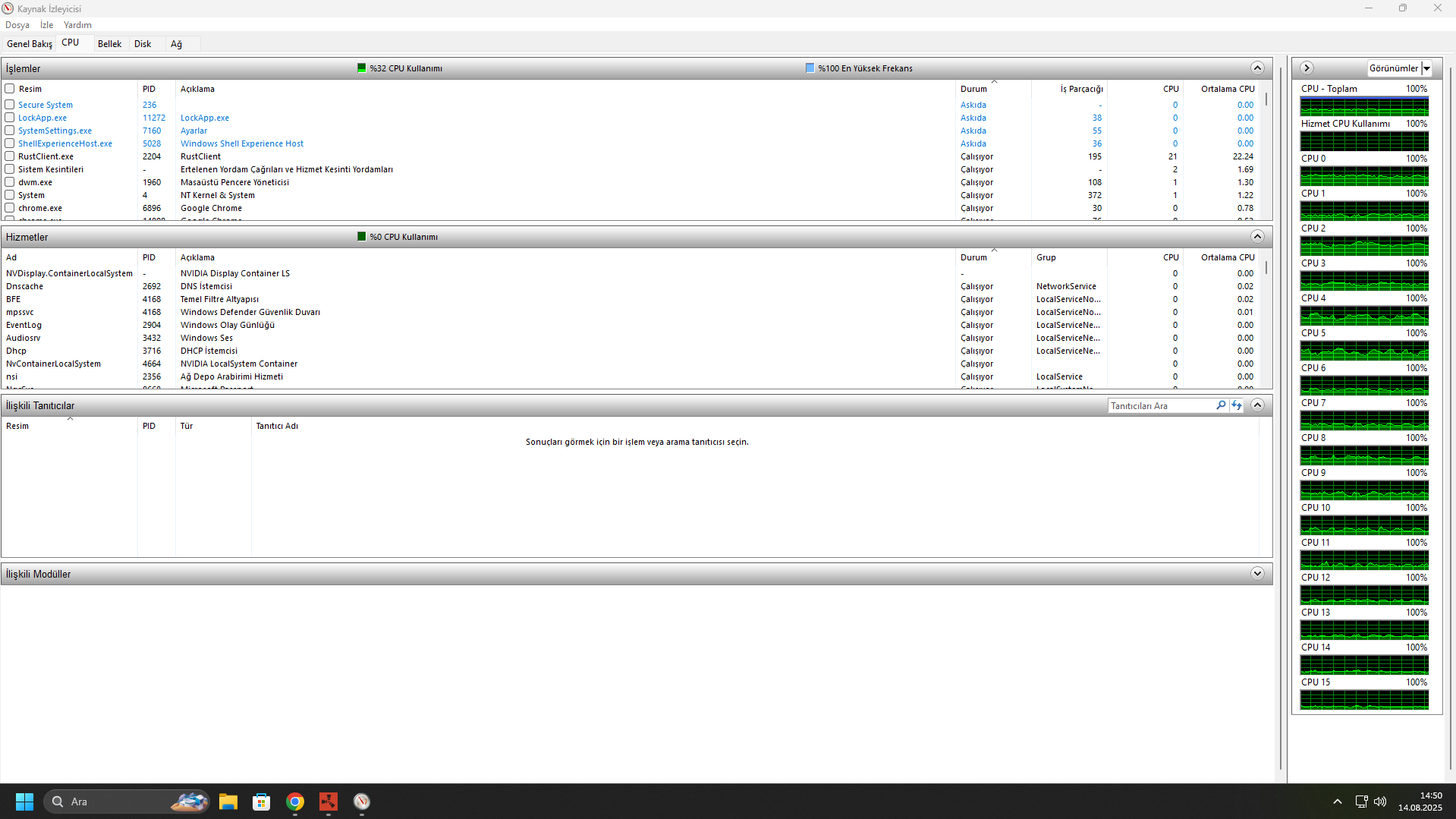Image resolution: width=1456 pixels, height=819 pixels.
Task: Click the search magnifier in Tanıtıcıları Ara
Action: pyautogui.click(x=1221, y=405)
